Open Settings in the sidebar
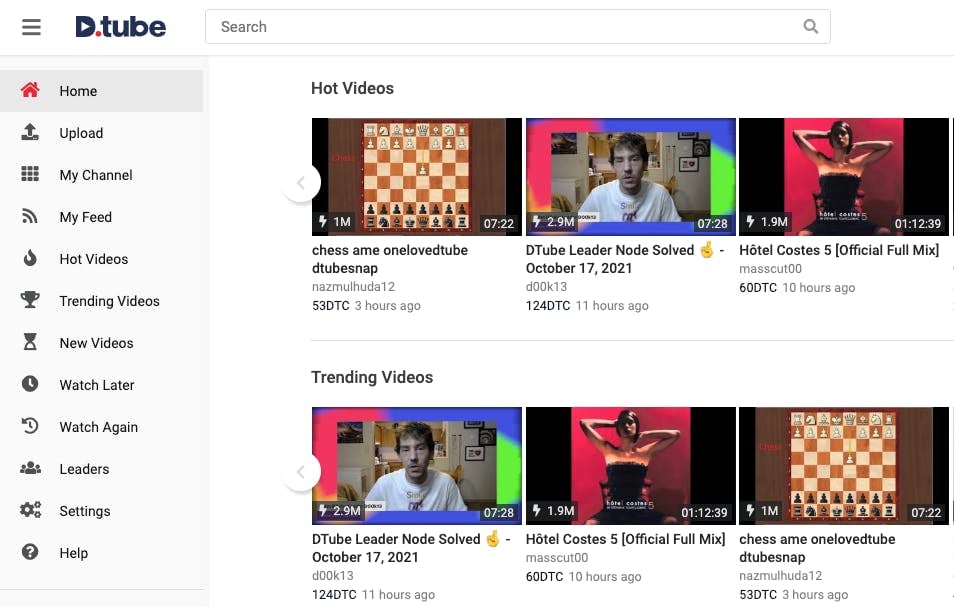Screen dimensions: 954x607 (x=84, y=511)
